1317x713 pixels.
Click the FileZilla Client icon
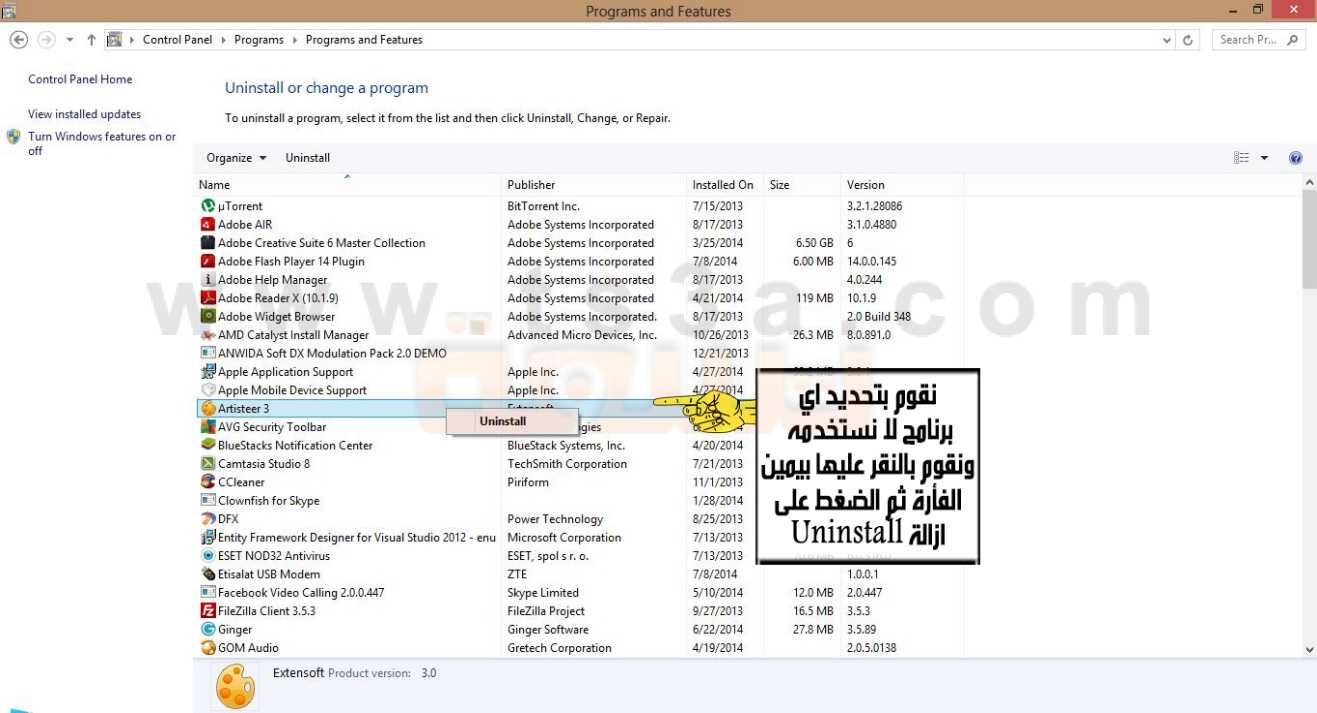(208, 611)
